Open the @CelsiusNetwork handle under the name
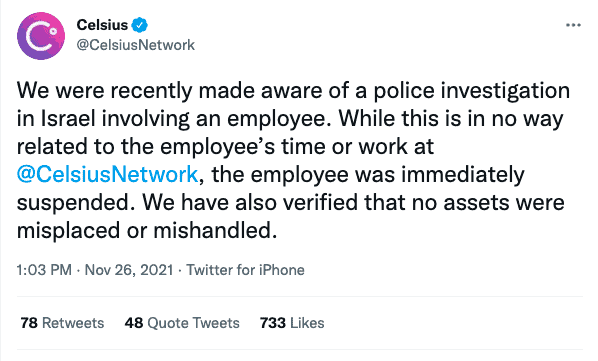The height and width of the screenshot is (361, 598). point(135,45)
